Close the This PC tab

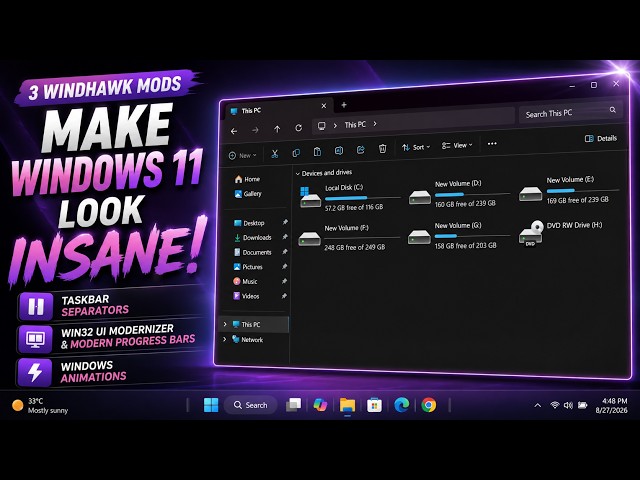pyautogui.click(x=324, y=106)
